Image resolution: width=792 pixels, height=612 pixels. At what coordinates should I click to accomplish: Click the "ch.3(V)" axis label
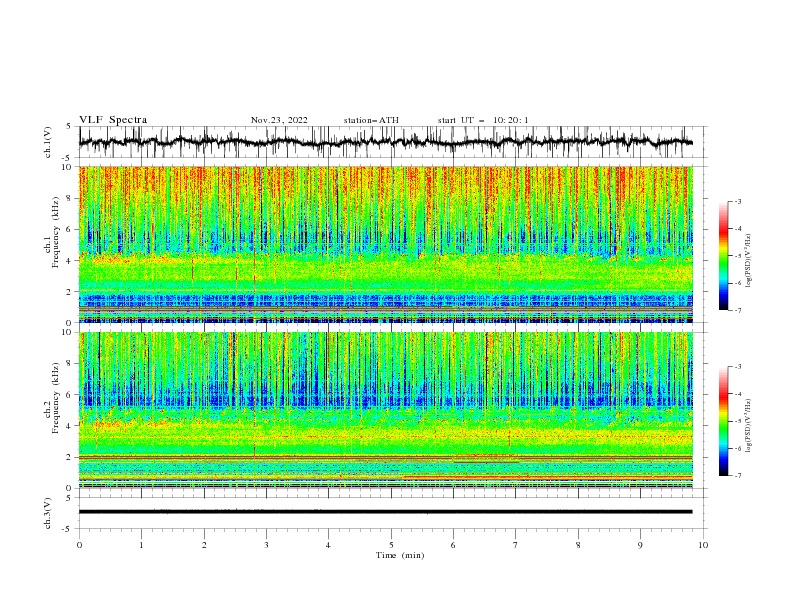tap(48, 513)
